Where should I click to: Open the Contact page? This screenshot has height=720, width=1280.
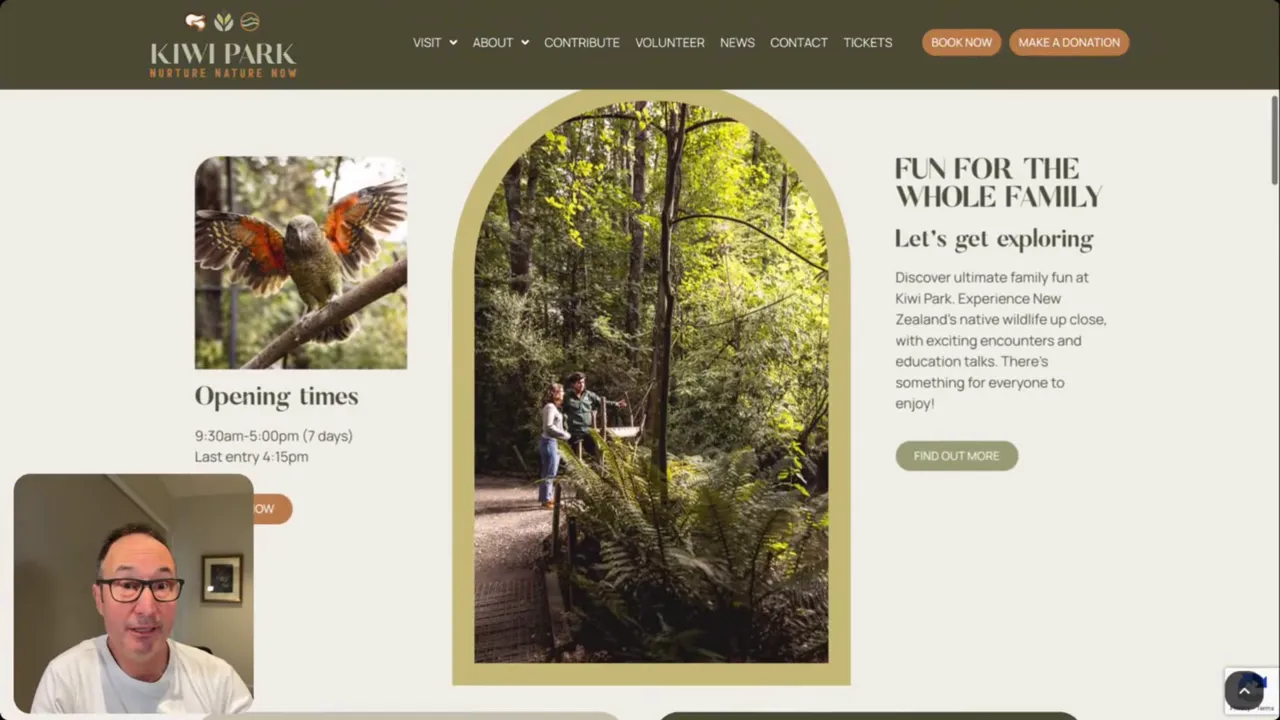coord(799,43)
